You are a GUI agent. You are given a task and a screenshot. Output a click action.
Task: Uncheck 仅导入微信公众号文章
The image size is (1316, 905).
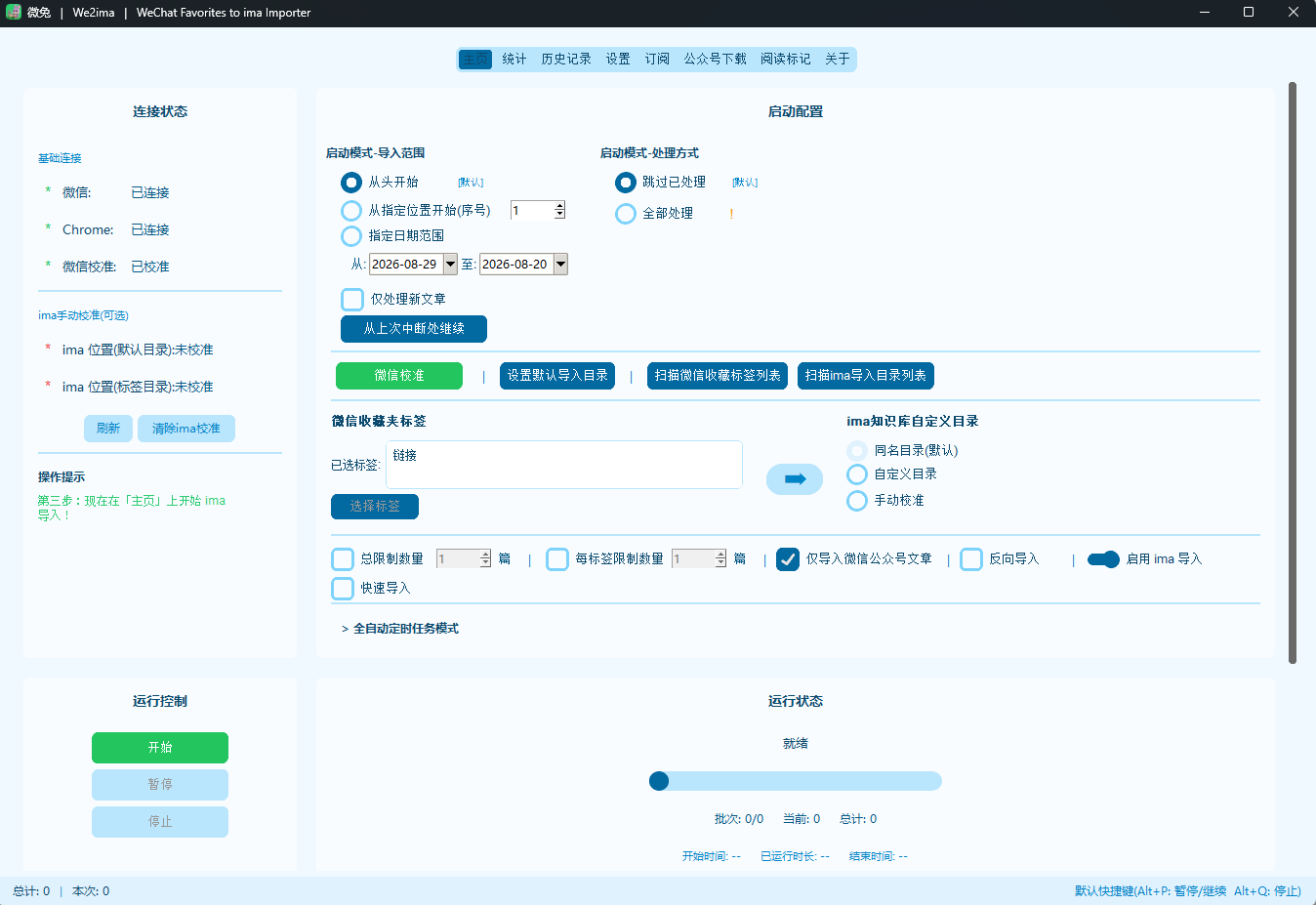(x=788, y=559)
